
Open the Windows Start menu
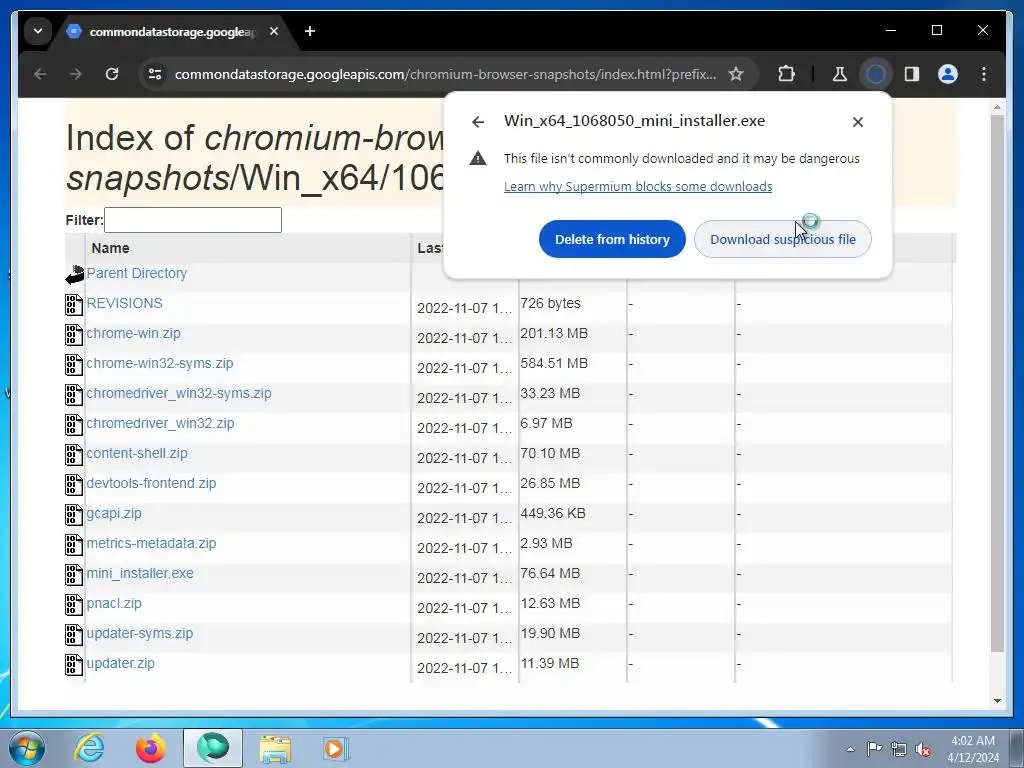(26, 748)
